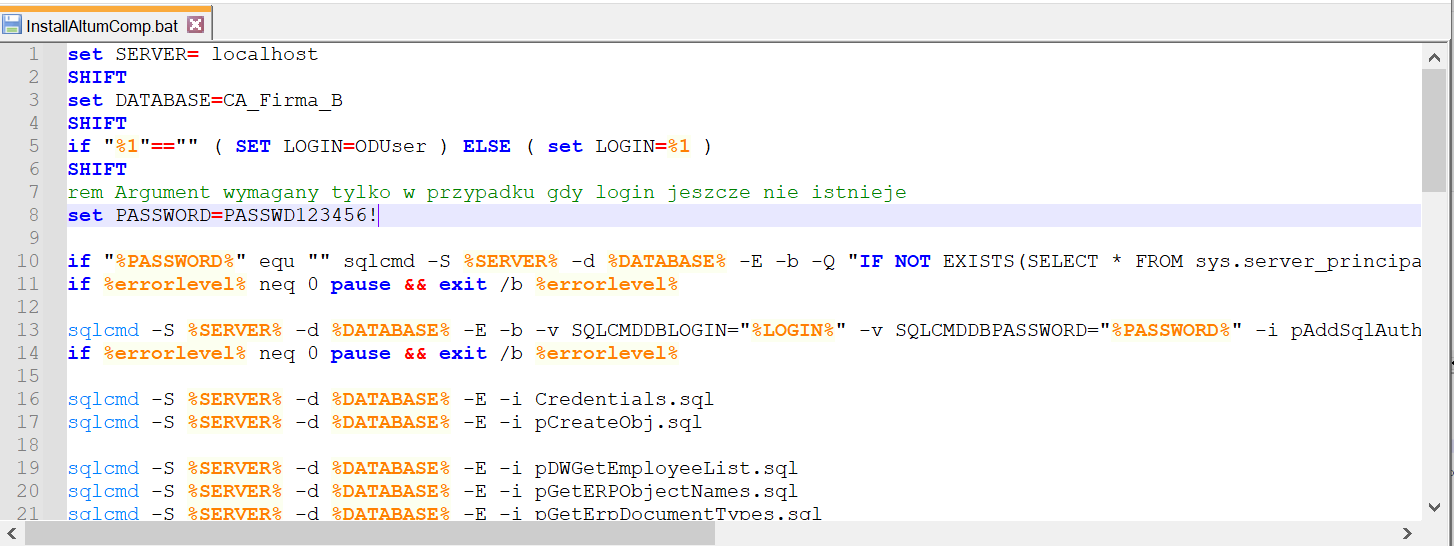Click the horizontal scrollbar thumb
The image size is (1454, 546).
tap(370, 534)
